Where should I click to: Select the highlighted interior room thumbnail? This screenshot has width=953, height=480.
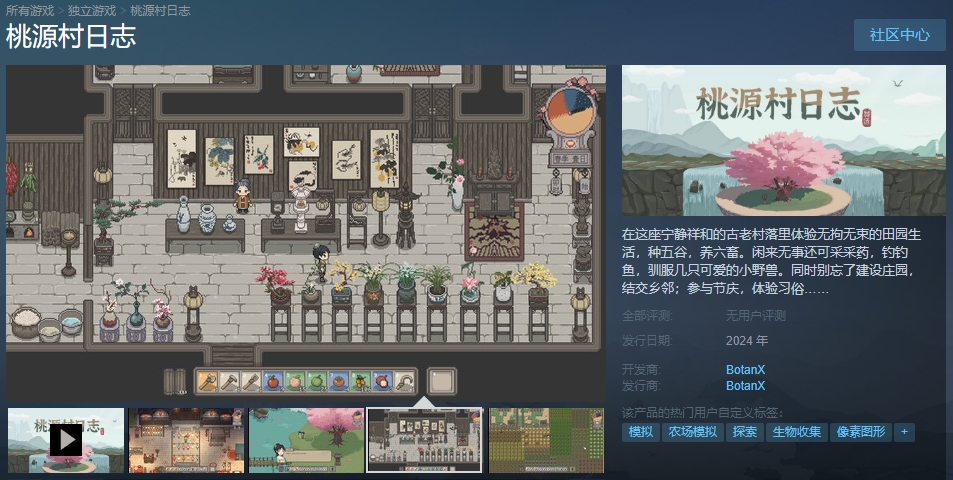424,440
